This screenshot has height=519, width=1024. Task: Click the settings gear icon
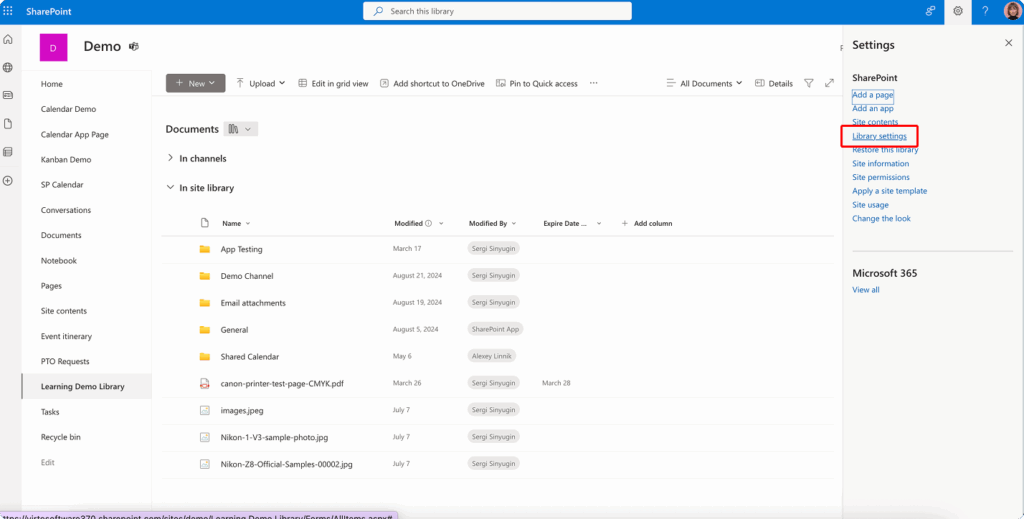(957, 11)
